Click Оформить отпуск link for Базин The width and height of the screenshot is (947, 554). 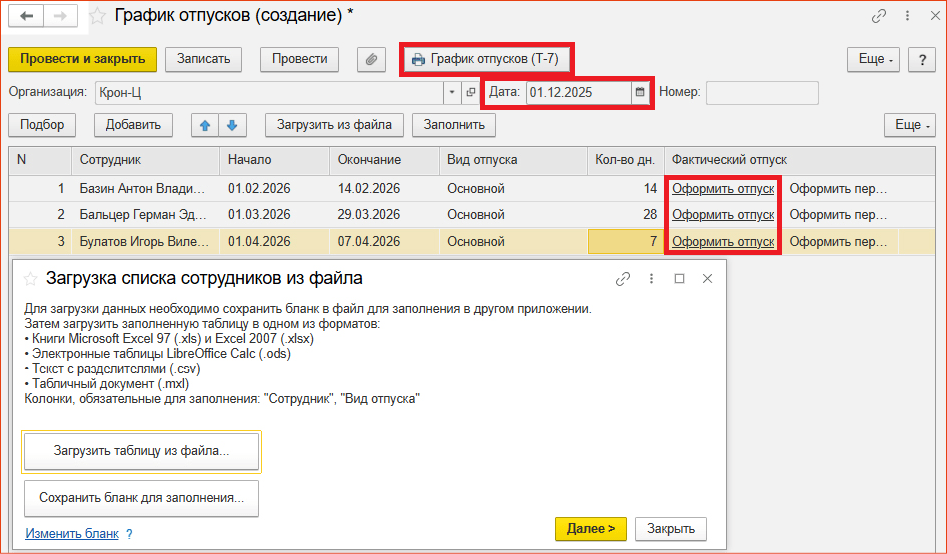tap(722, 188)
